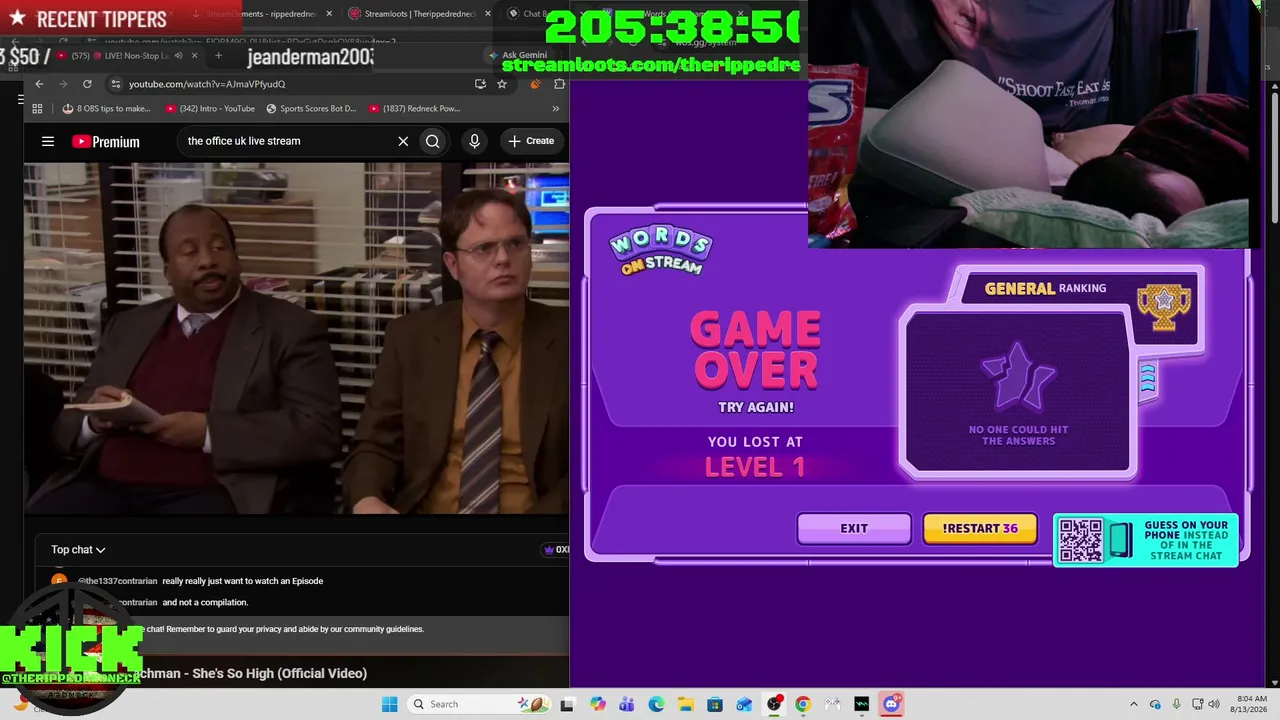Close the Streamloots browser tab
This screenshot has height=720, width=1280.
[x=488, y=14]
